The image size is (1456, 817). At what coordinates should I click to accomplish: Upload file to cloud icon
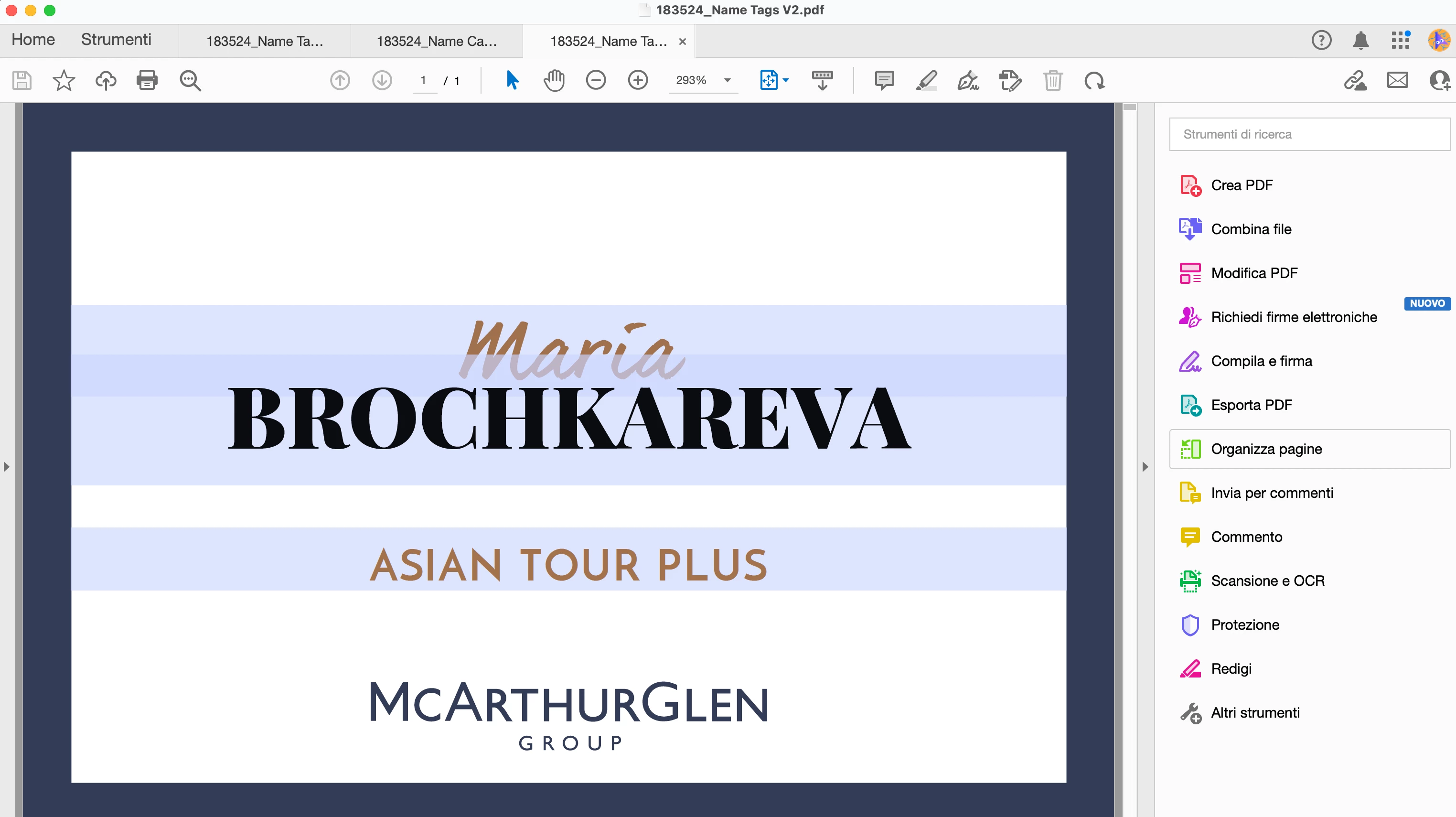coord(106,80)
